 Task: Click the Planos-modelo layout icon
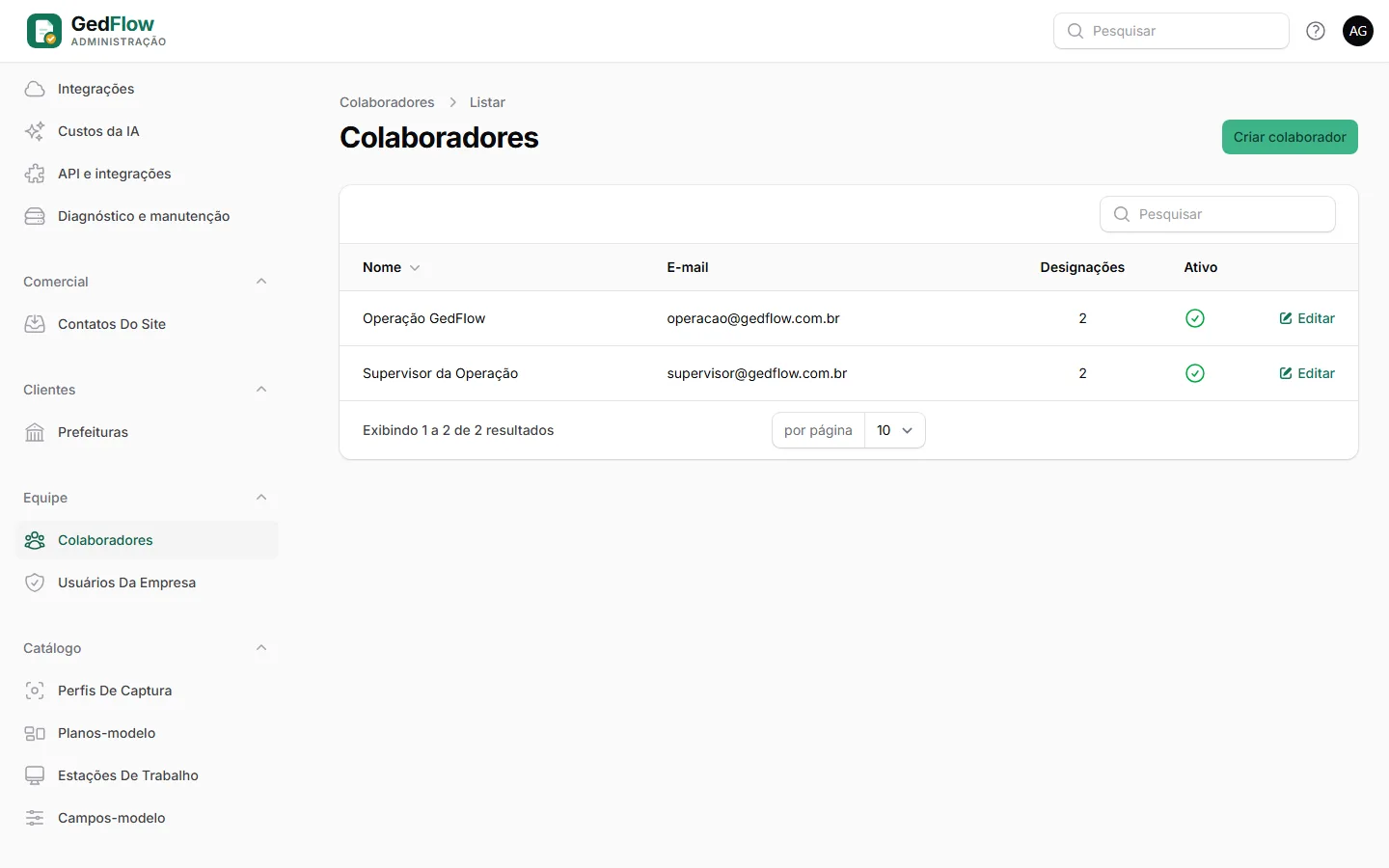pos(35,733)
